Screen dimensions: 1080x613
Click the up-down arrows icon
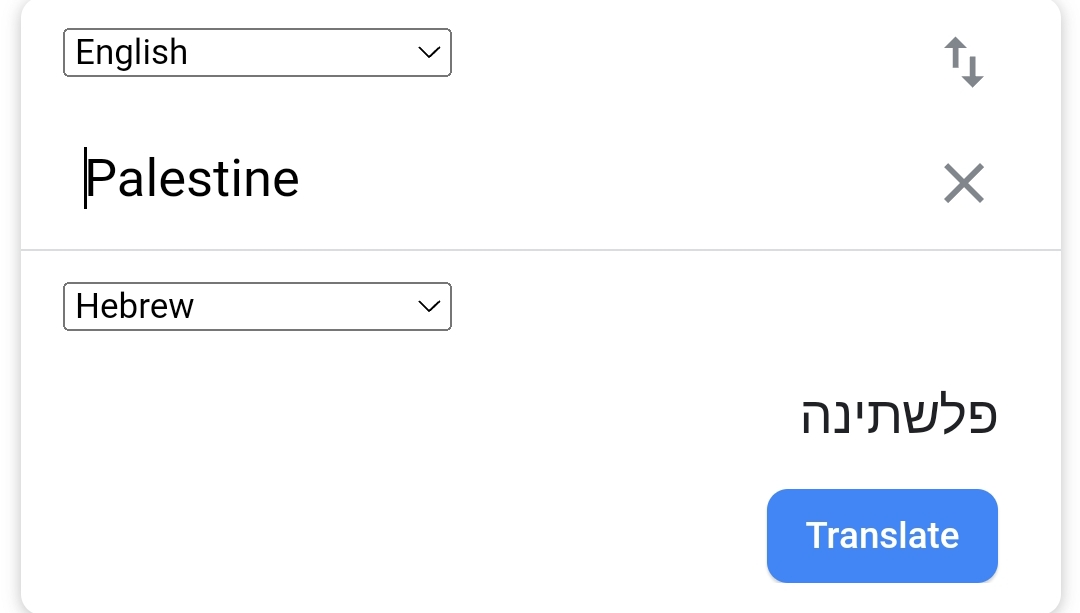click(964, 62)
